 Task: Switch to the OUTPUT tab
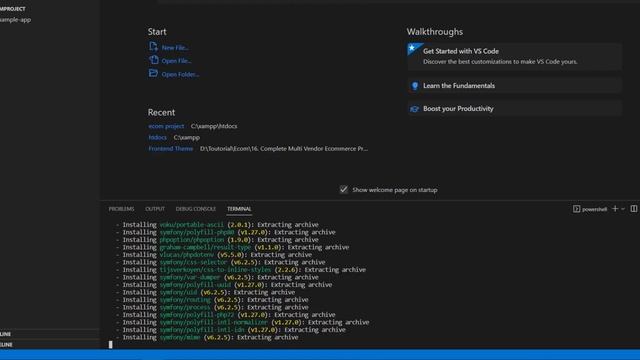coord(155,209)
